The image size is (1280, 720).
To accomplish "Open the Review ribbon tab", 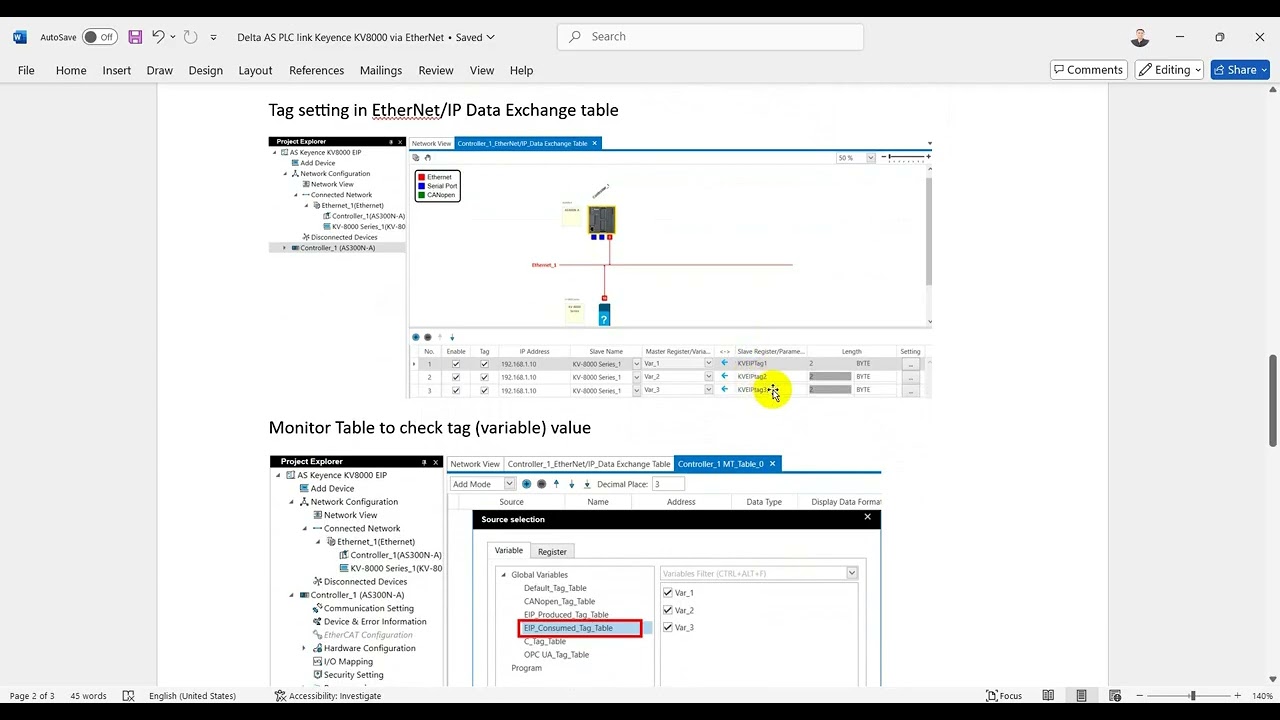I will click(436, 70).
